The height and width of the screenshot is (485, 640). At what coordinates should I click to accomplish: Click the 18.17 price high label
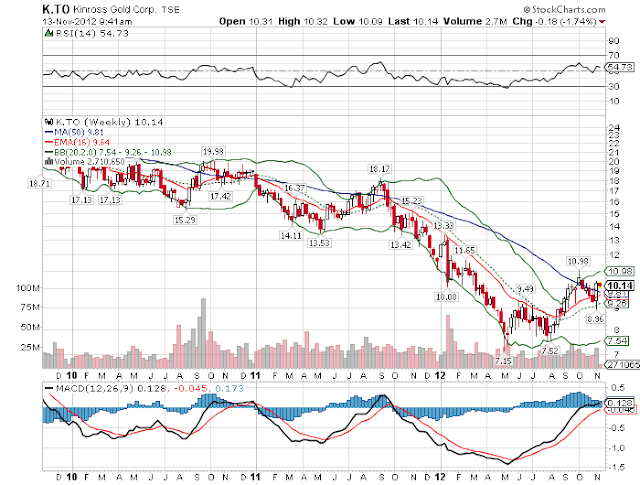[379, 169]
